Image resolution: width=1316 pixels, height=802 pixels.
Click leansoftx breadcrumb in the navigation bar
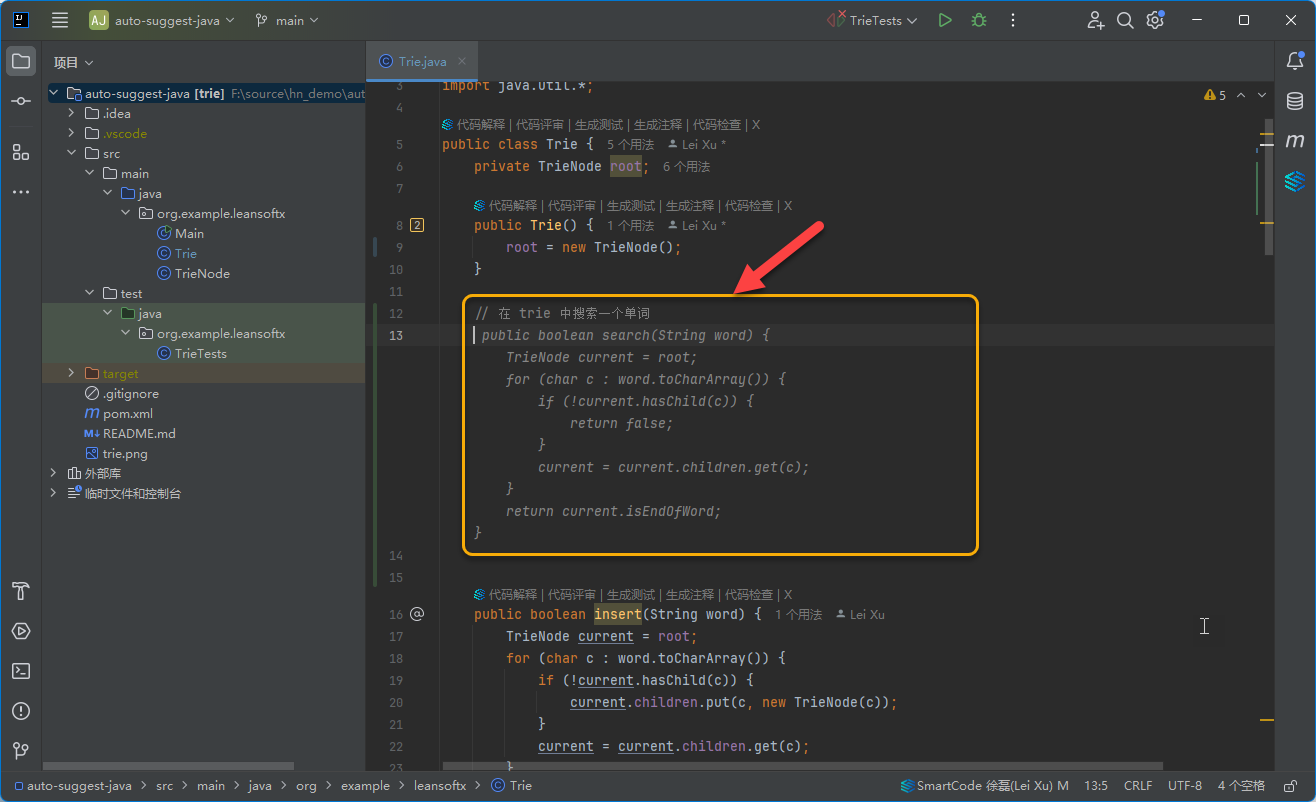[440, 786]
